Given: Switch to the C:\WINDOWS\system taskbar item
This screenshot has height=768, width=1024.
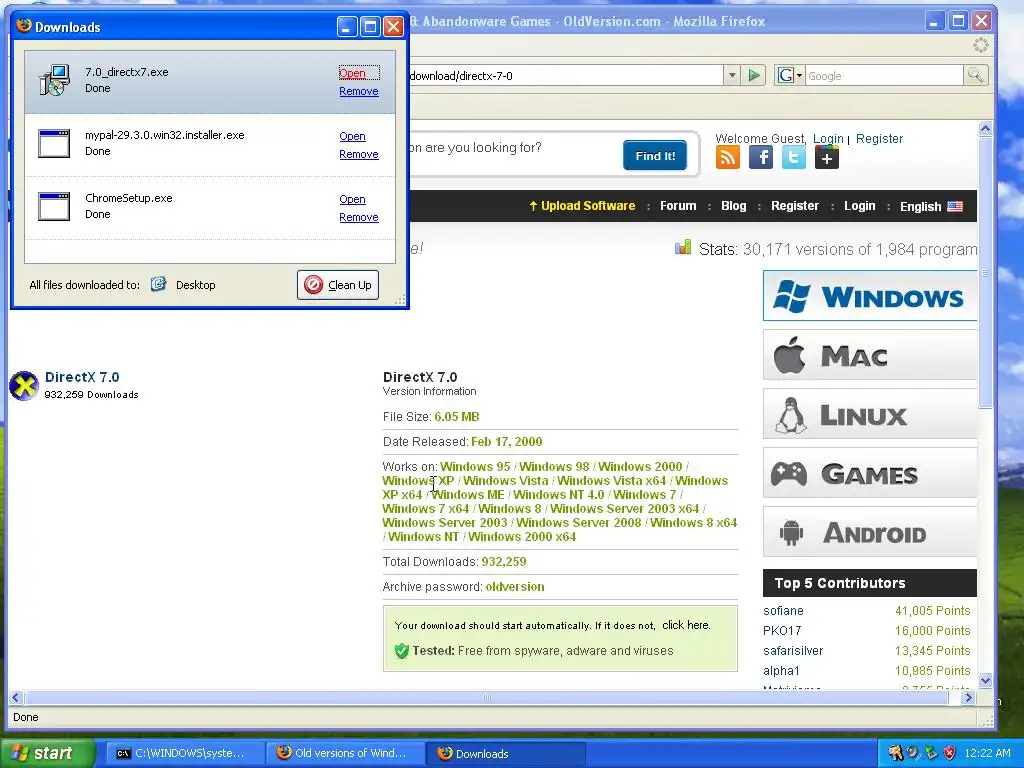Looking at the screenshot, I should click(x=184, y=753).
